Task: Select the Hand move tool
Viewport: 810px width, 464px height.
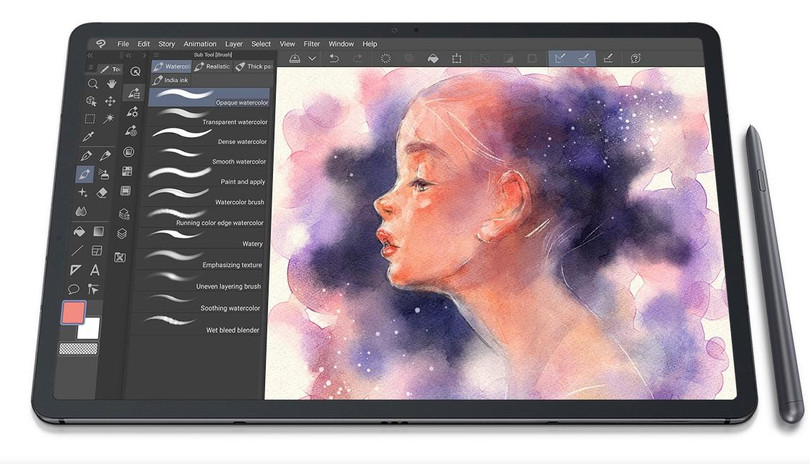Action: pos(111,84)
